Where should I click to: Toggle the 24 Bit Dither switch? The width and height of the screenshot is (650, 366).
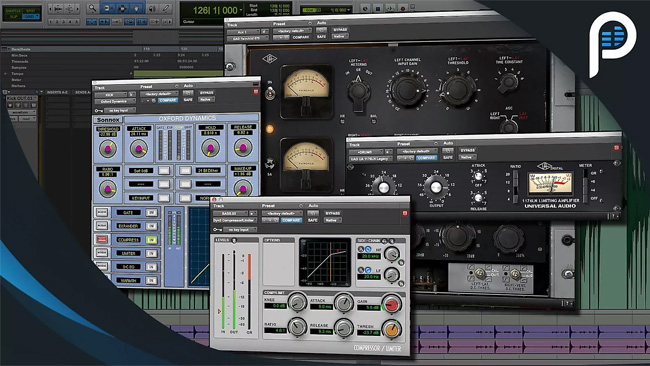[185, 170]
